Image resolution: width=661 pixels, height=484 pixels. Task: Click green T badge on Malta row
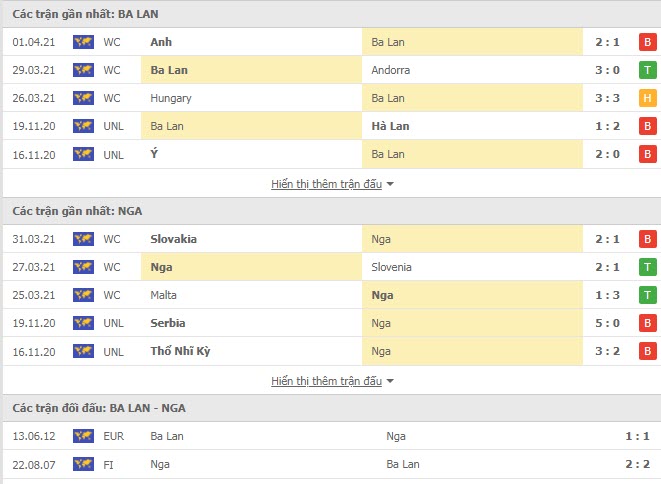(x=648, y=295)
